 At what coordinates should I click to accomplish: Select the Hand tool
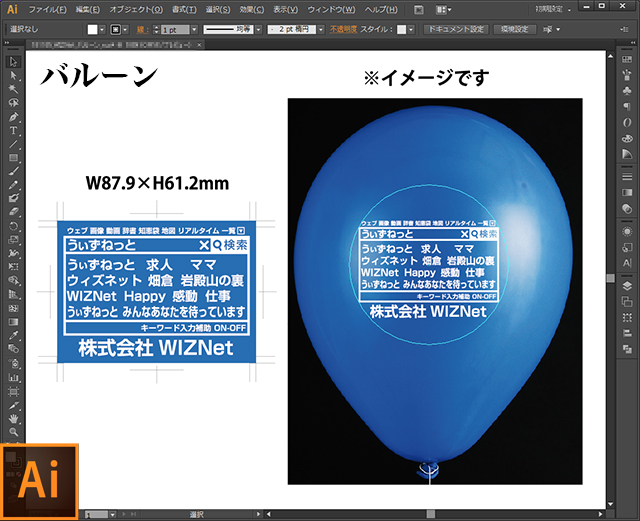pos(13,419)
